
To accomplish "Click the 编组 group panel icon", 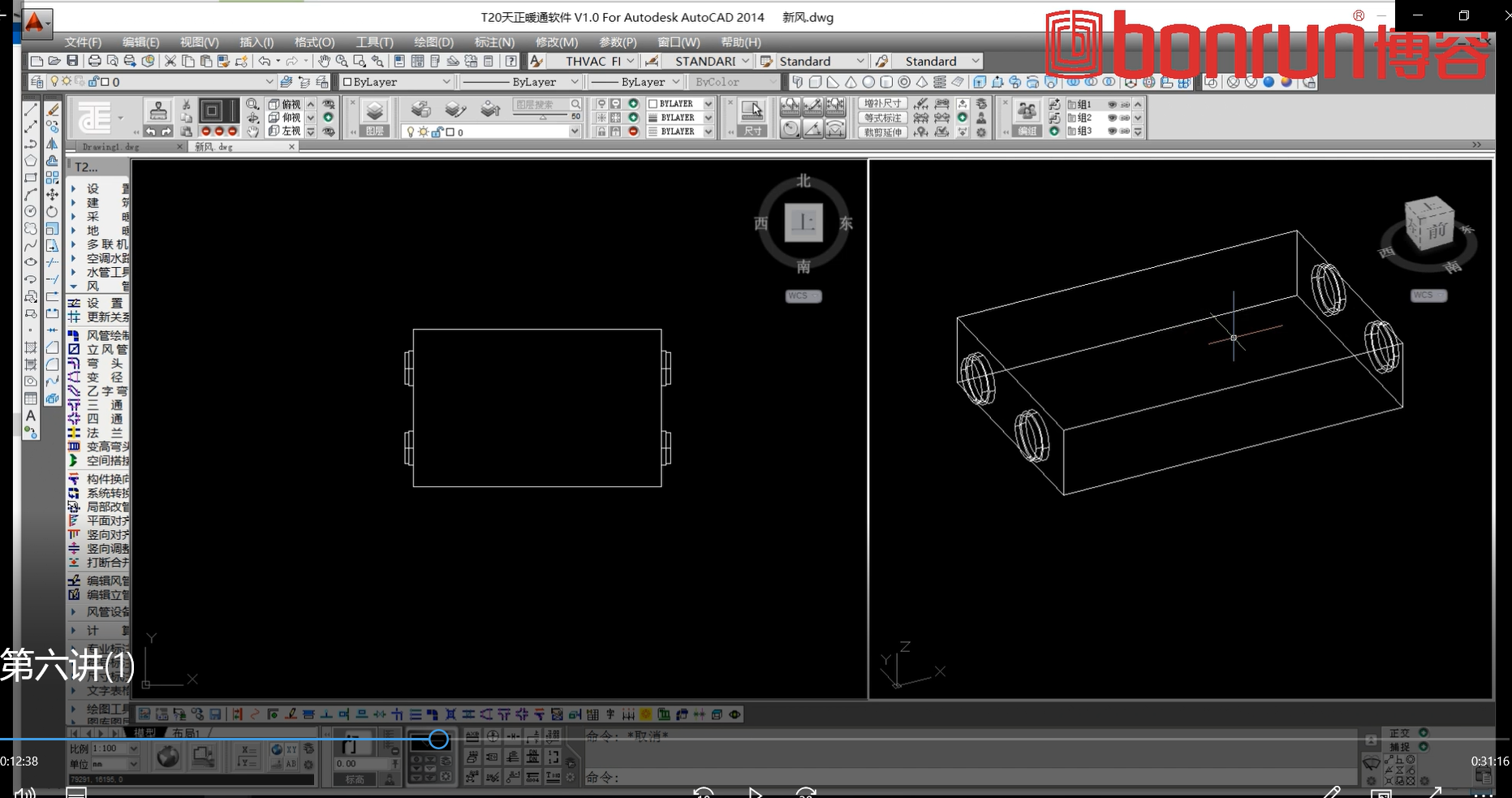I will tap(1027, 118).
